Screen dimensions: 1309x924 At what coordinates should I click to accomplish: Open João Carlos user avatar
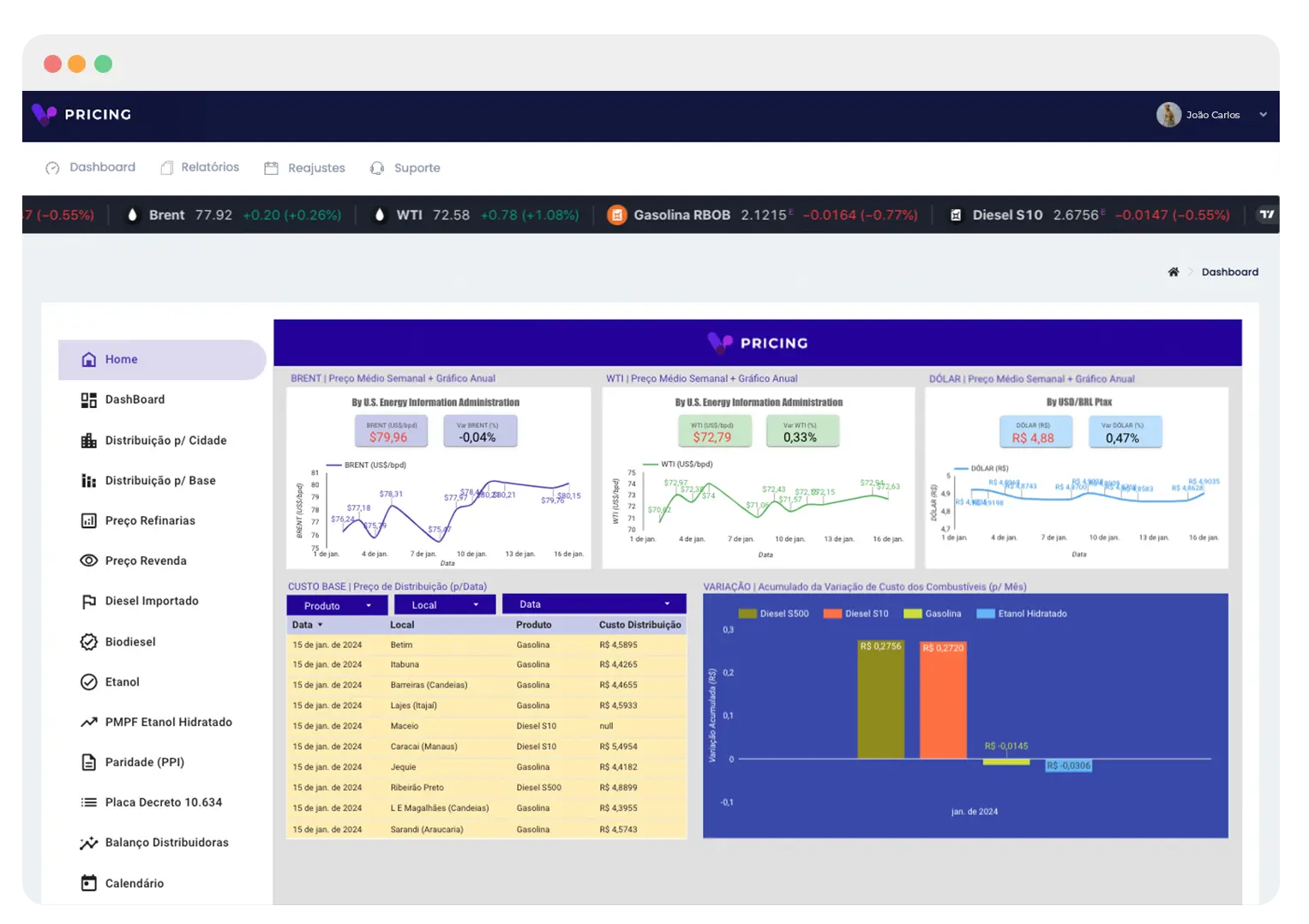point(1168,114)
